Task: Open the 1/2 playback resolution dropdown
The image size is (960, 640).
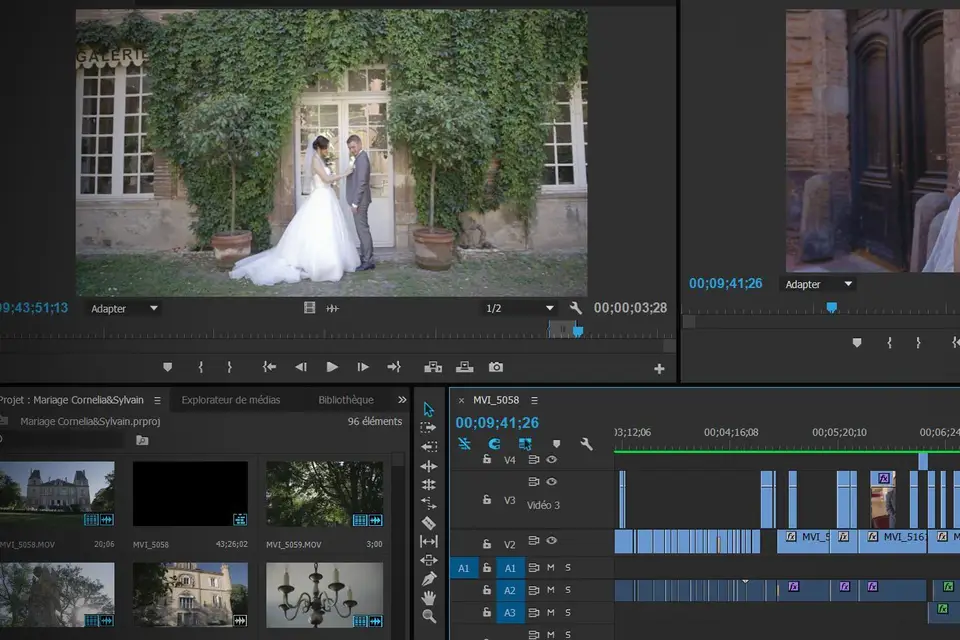Action: [519, 309]
